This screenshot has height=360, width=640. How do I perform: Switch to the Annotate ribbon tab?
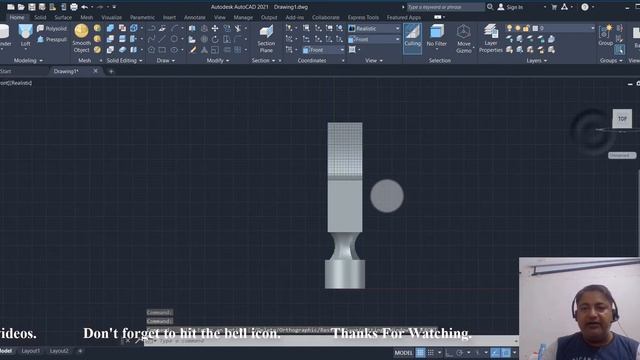pyautogui.click(x=195, y=18)
